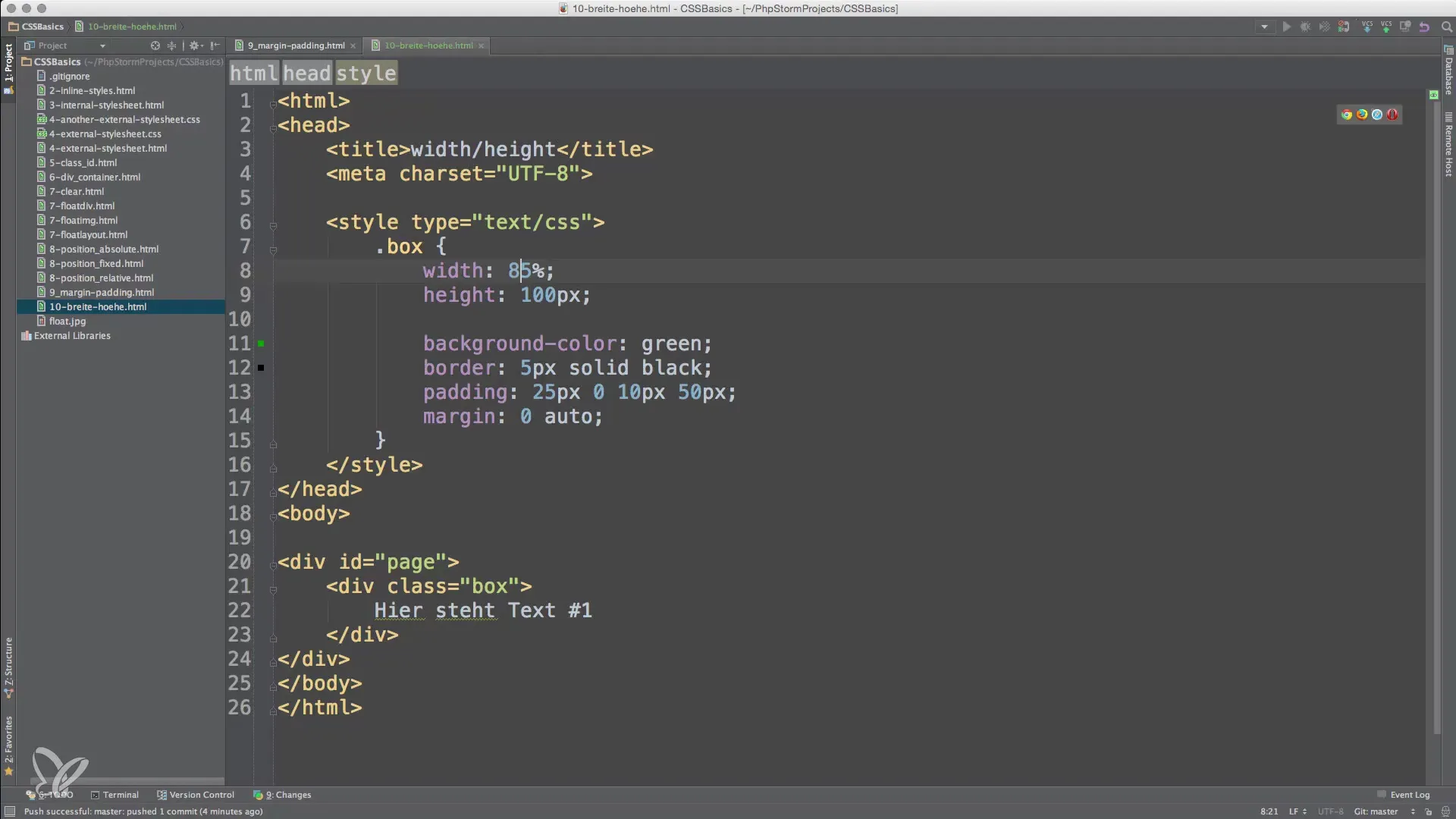1456x819 pixels.
Task: Click head breadcrumb in editor
Action: pyautogui.click(x=307, y=73)
